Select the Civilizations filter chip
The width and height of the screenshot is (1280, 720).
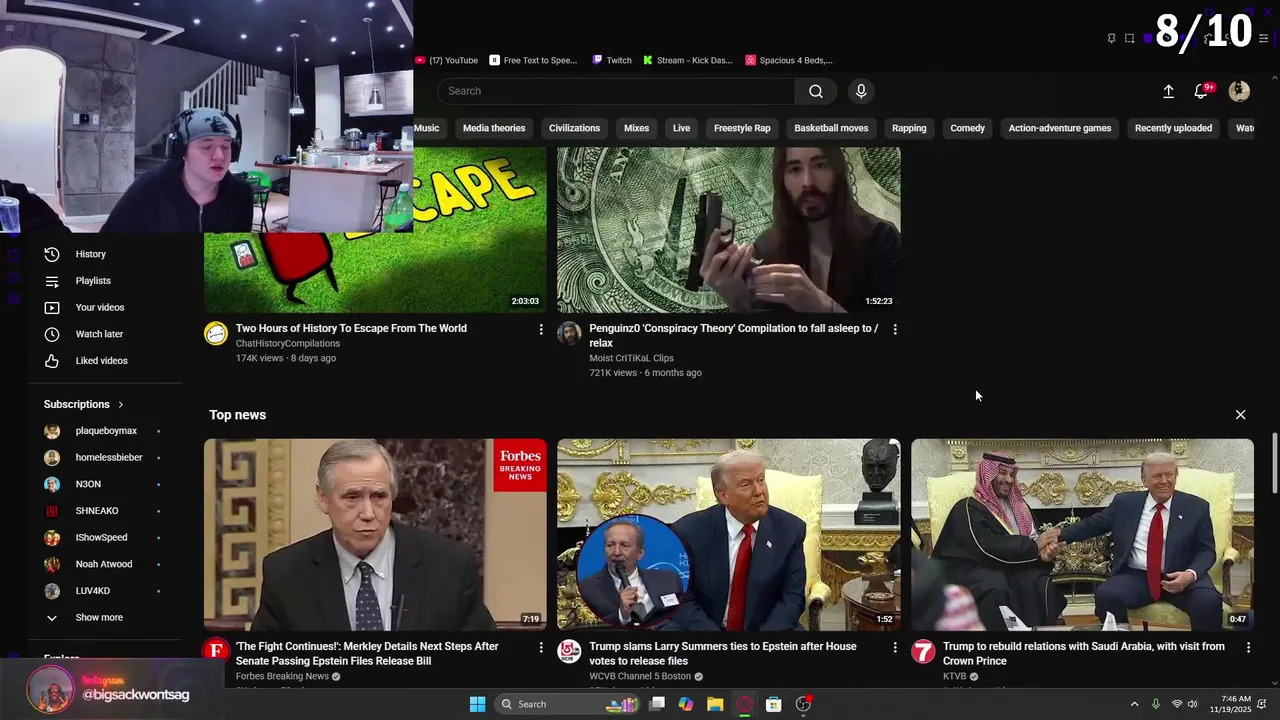coord(574,128)
